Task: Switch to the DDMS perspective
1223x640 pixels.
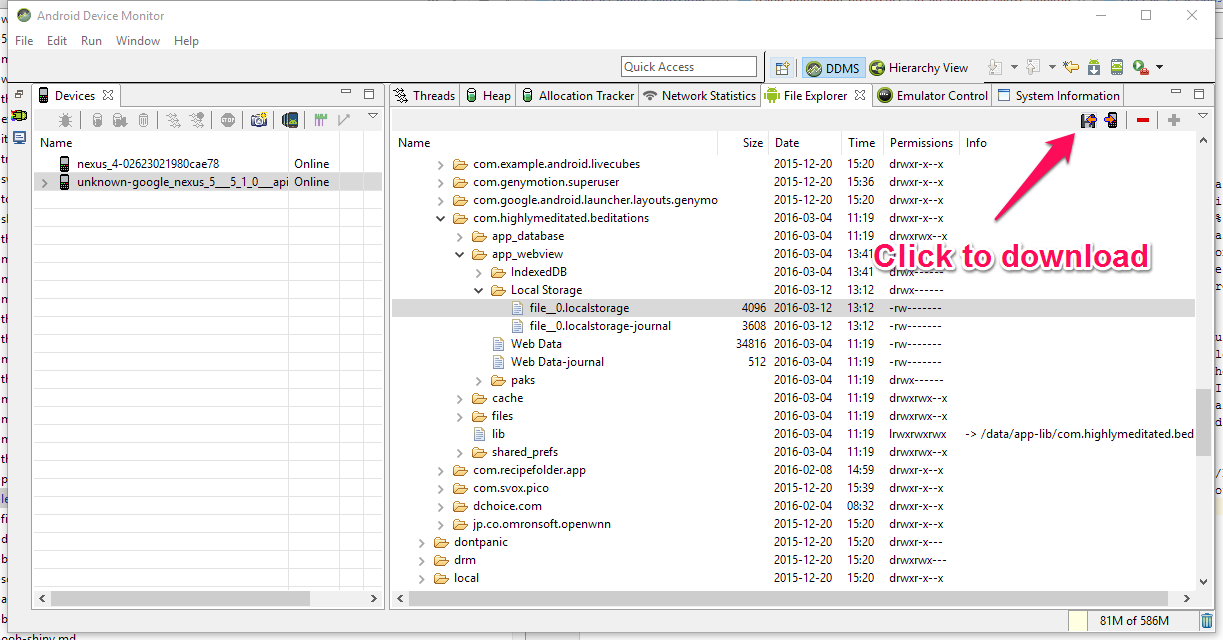Action: [x=832, y=68]
